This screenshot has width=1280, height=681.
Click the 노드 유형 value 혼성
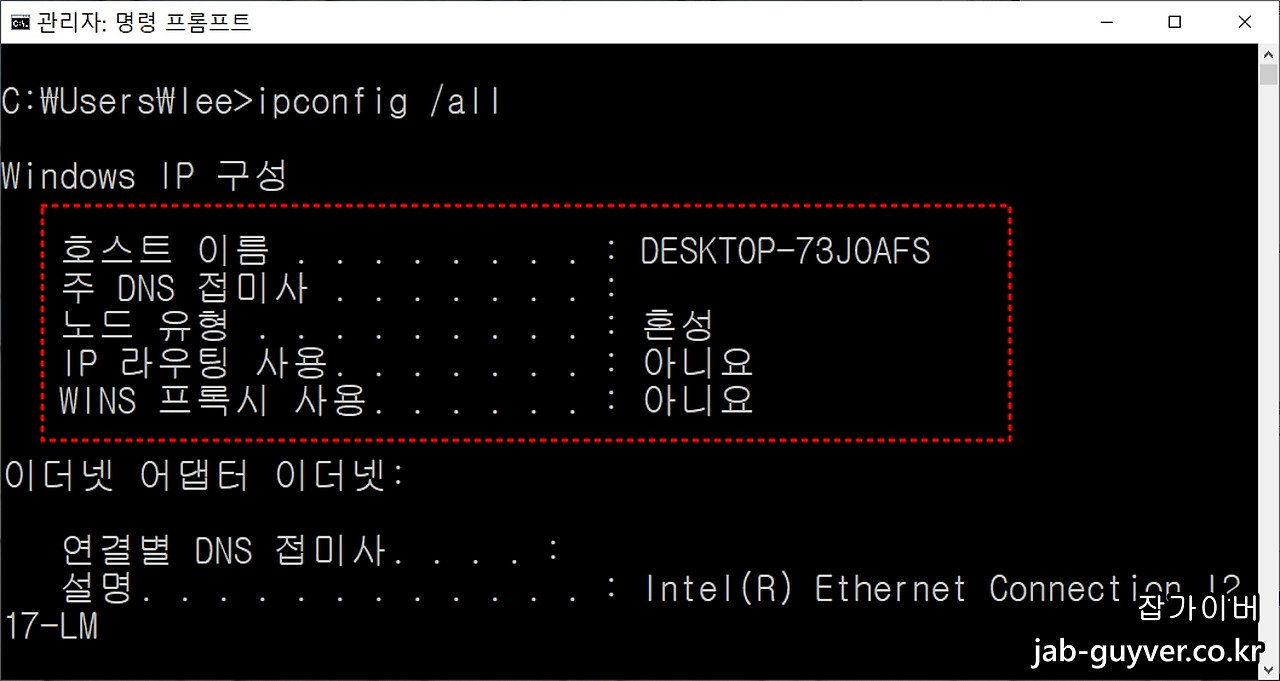point(678,326)
